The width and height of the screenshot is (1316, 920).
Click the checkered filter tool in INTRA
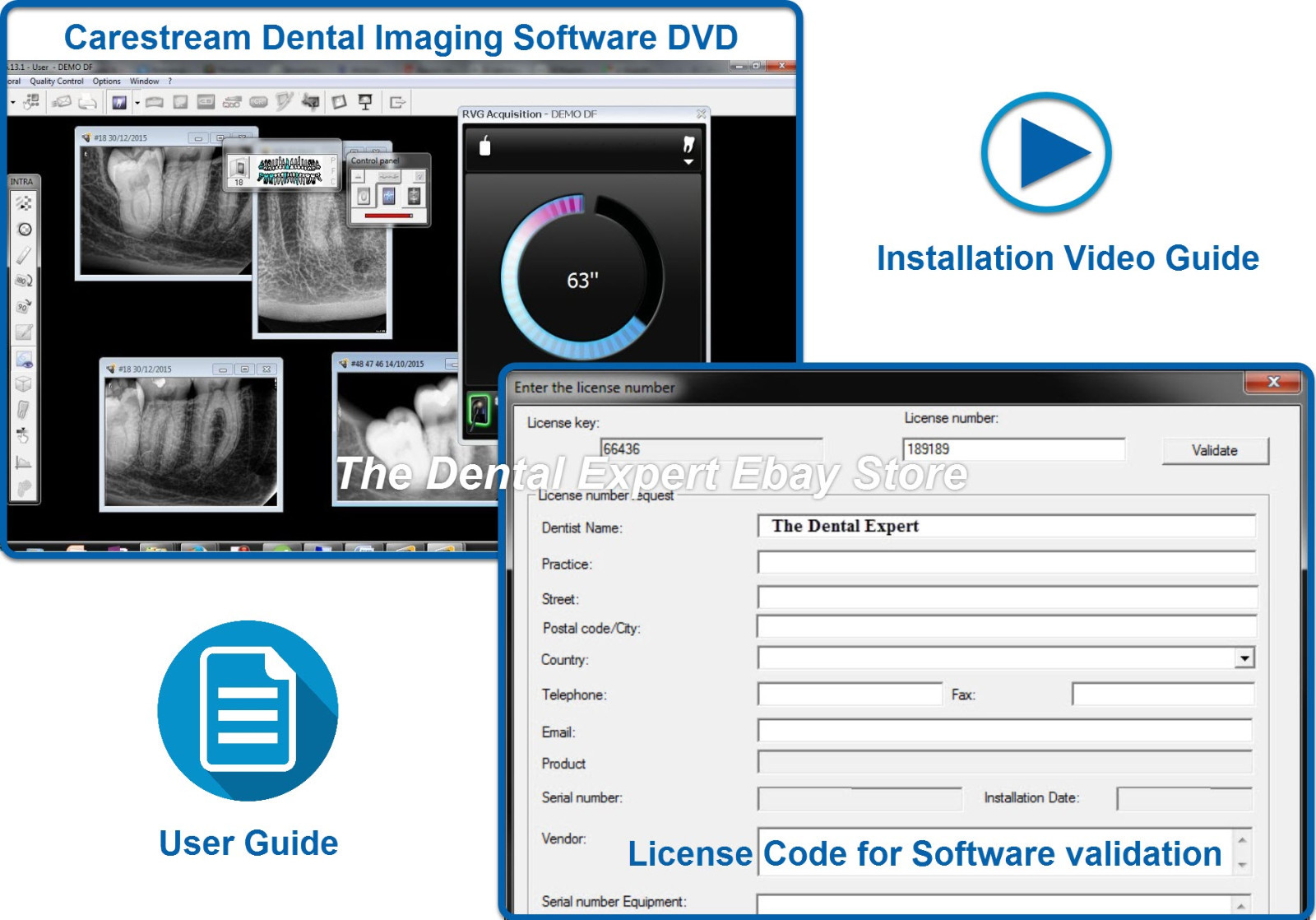(x=24, y=203)
